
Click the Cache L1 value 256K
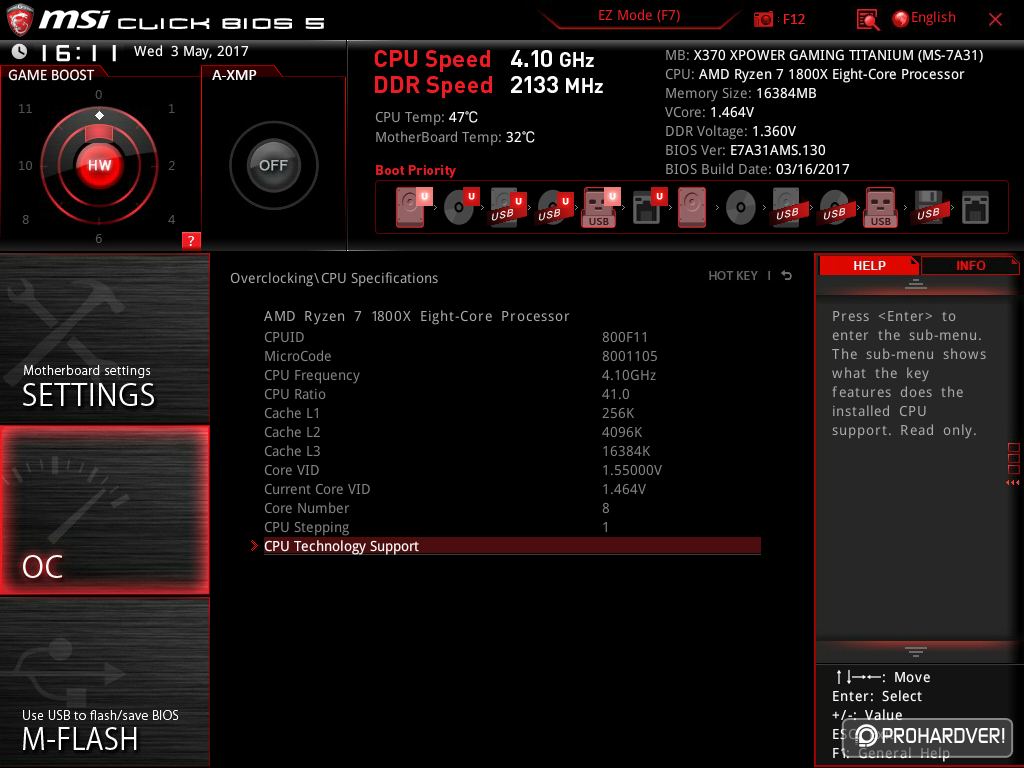[617, 413]
